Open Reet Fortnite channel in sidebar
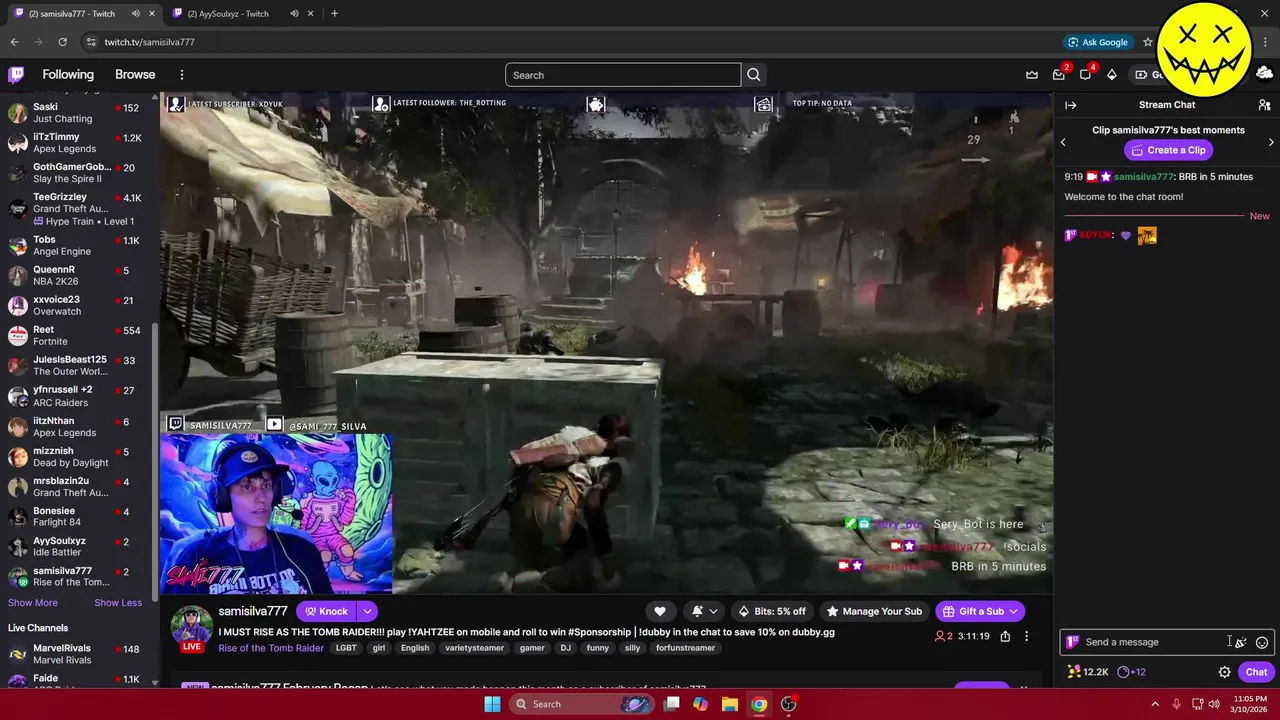This screenshot has height=720, width=1280. pos(79,336)
